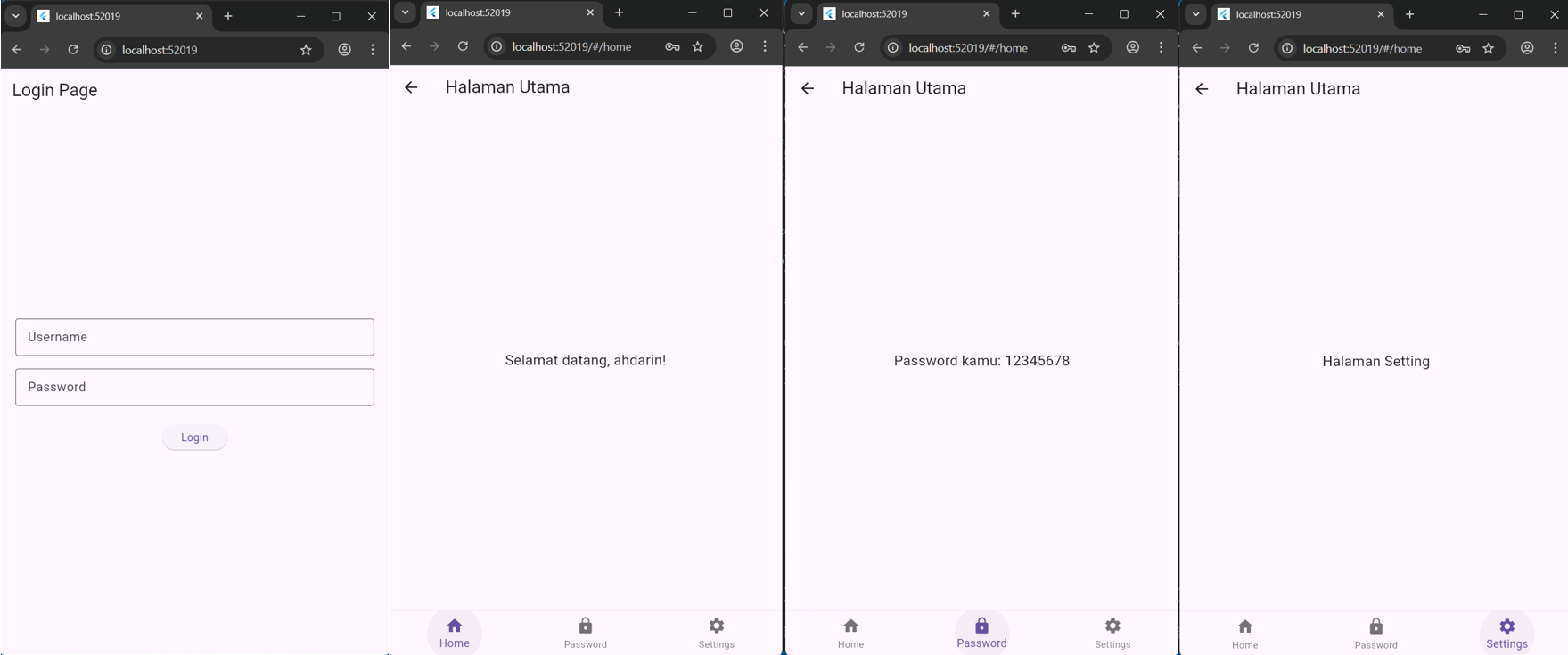Bookmark the page in the Login Page window
Screen dimensions: 1568x655
pos(306,50)
